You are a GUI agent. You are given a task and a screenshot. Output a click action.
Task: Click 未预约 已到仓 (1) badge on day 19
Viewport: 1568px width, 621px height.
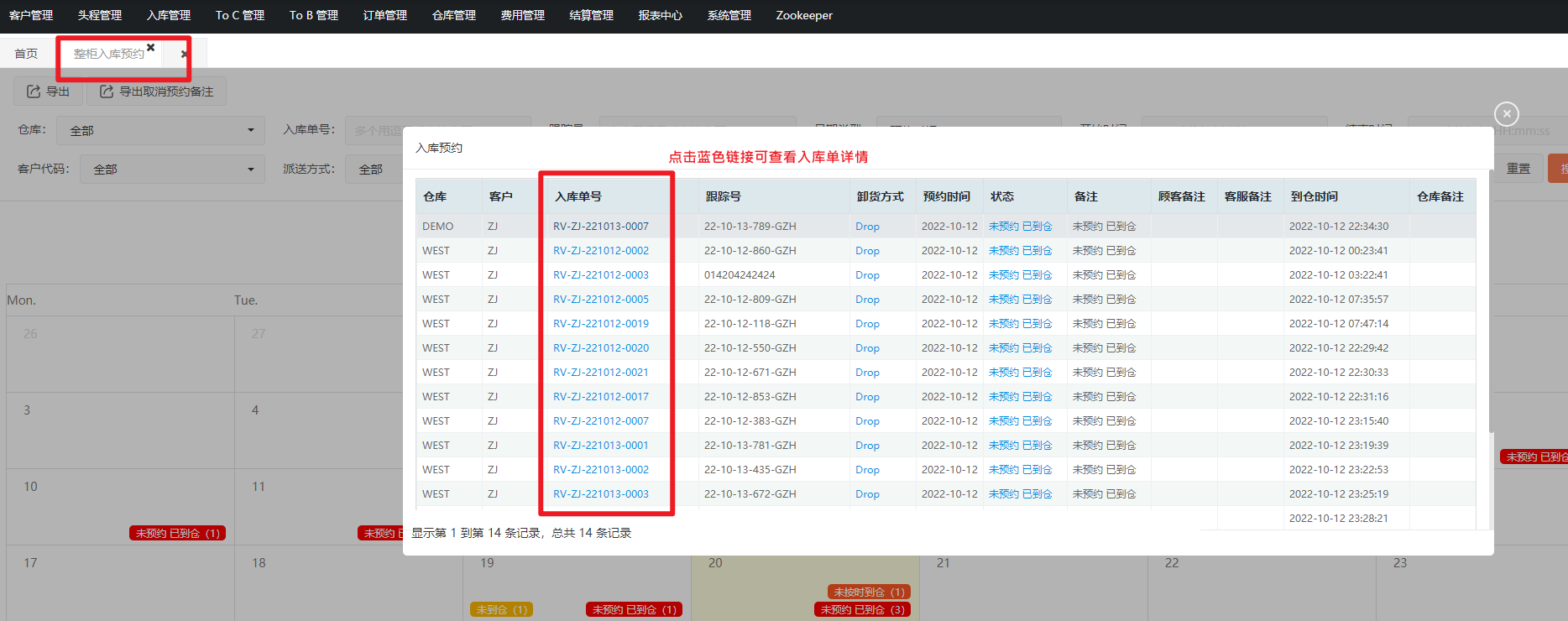[x=634, y=609]
